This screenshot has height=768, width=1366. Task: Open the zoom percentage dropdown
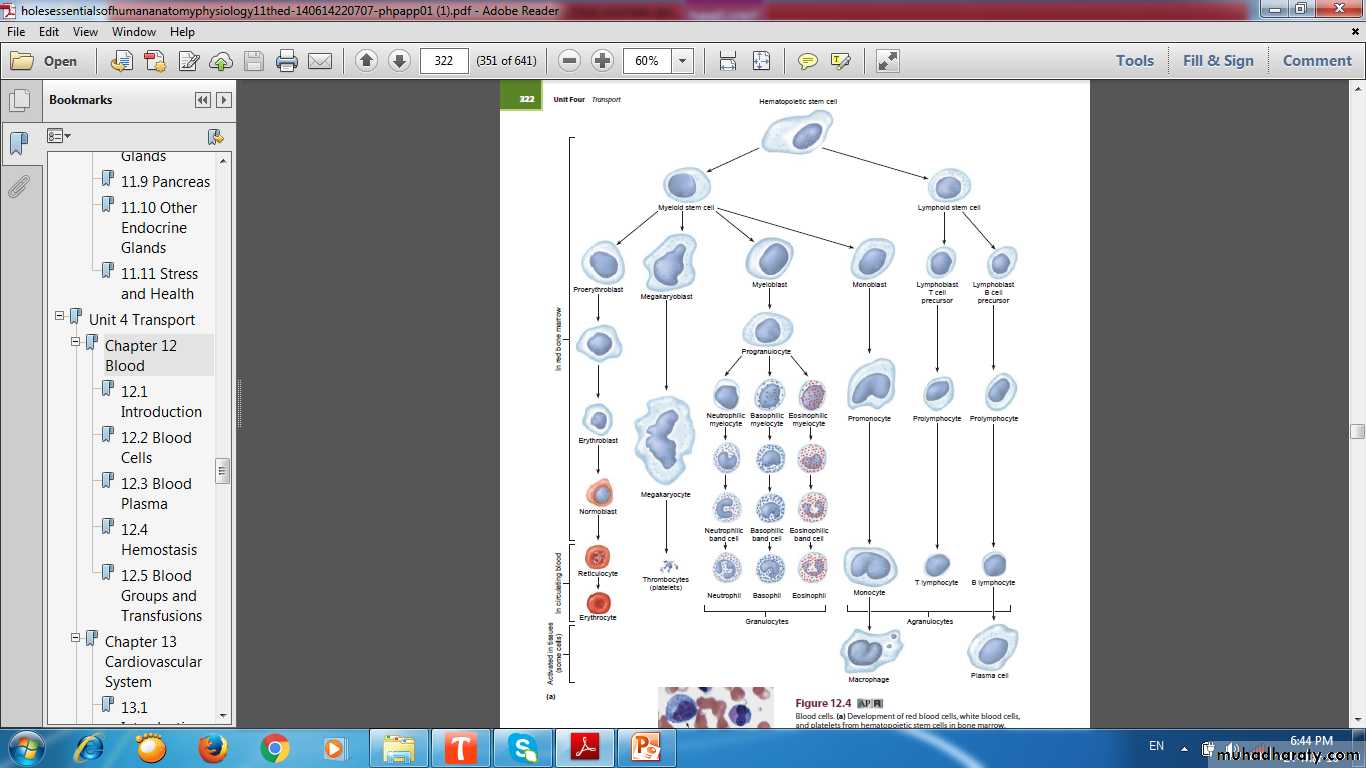683,61
